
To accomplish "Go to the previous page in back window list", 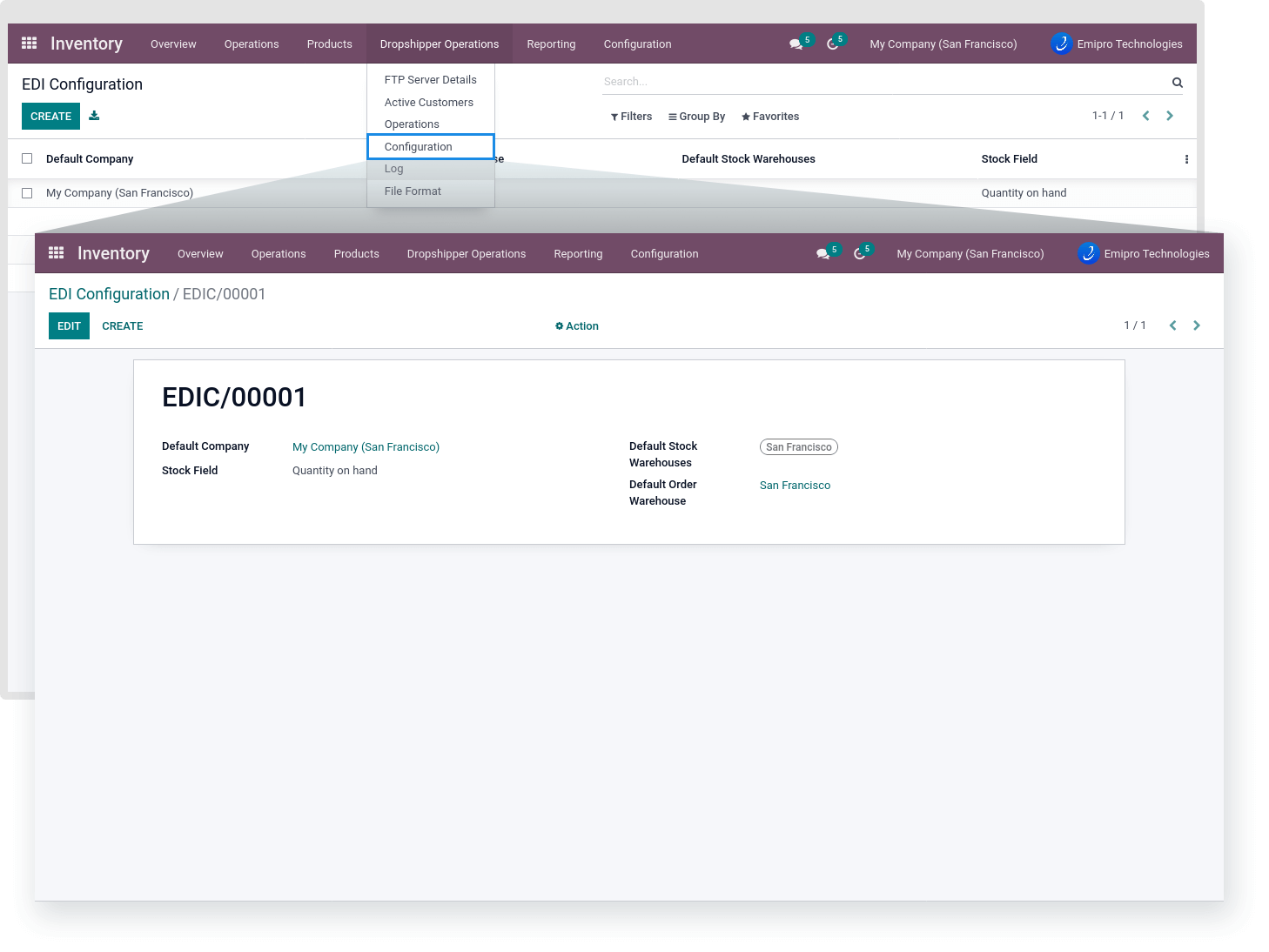I will 1146,116.
